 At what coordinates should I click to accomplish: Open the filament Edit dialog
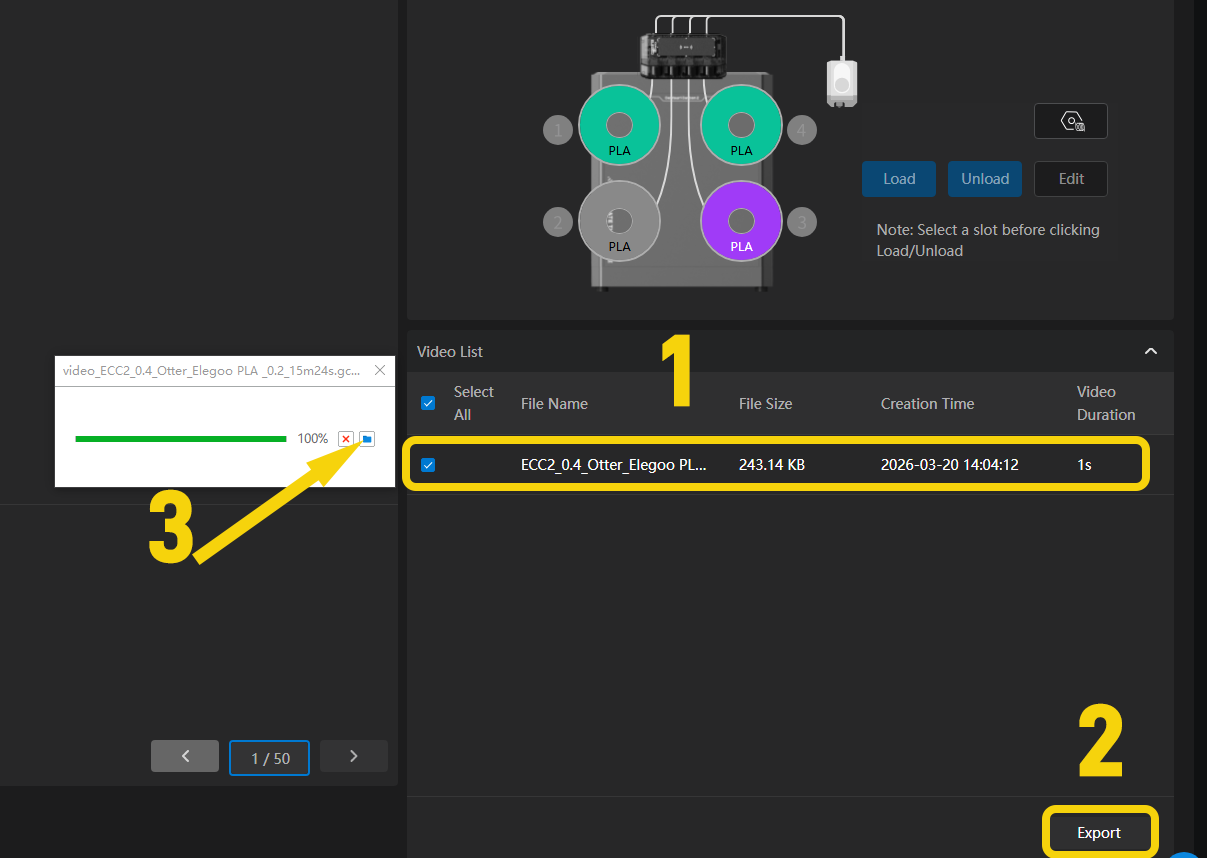coord(1070,179)
